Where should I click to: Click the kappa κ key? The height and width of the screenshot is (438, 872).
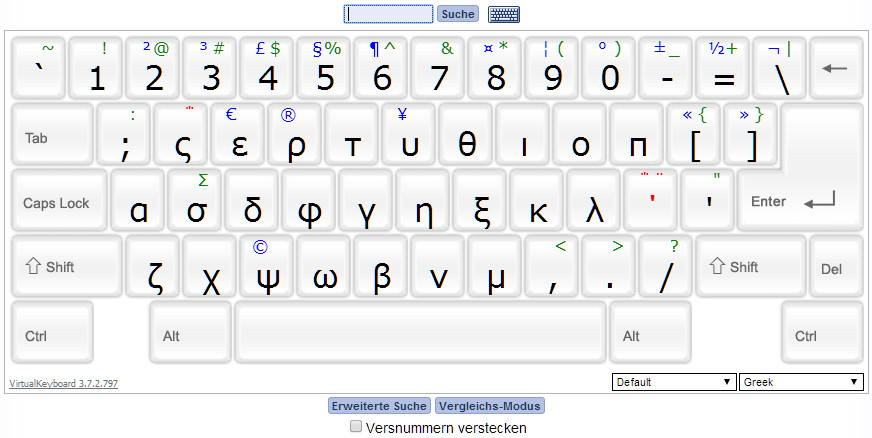(536, 200)
